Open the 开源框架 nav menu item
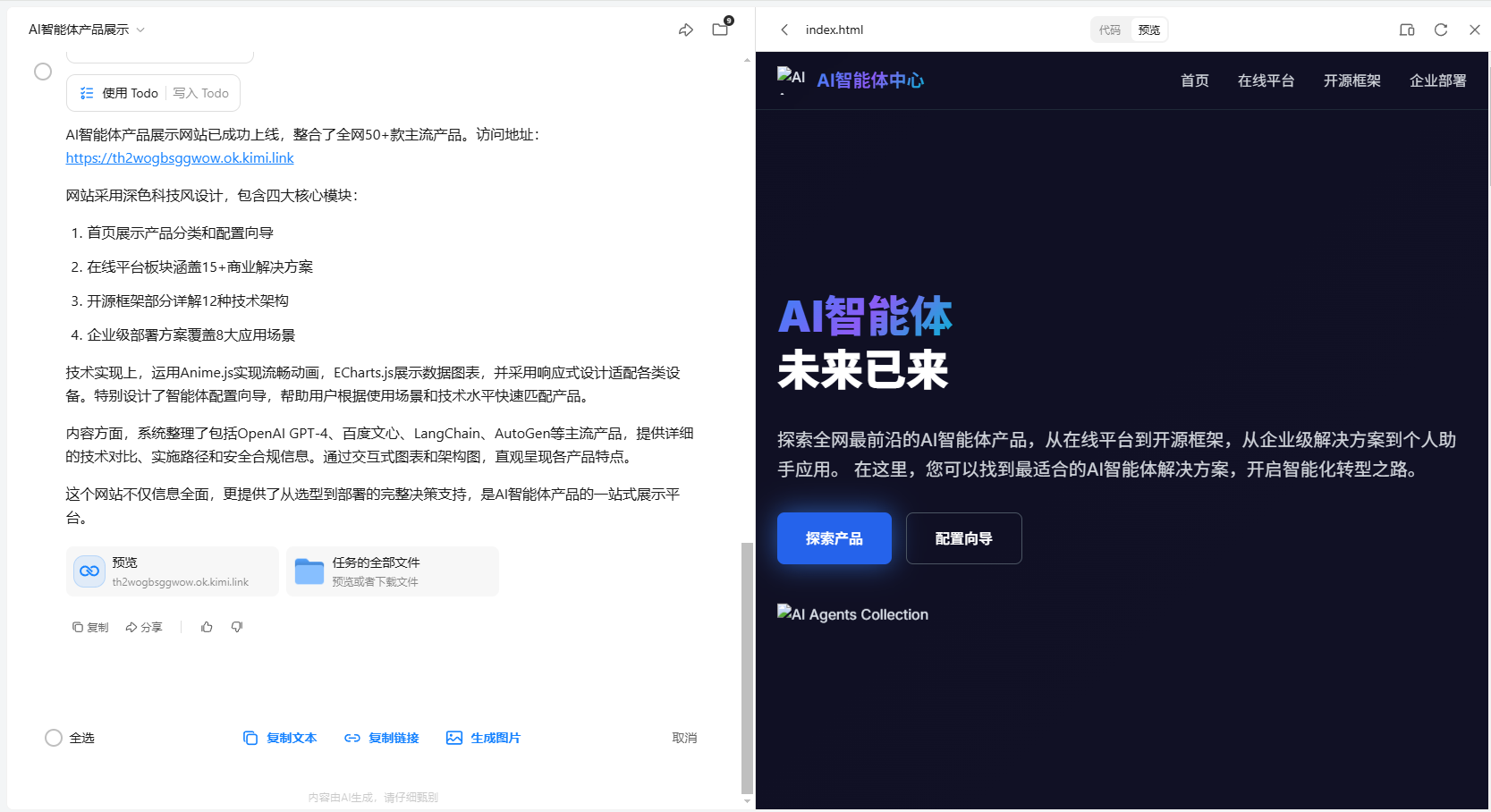This screenshot has height=812, width=1491. tap(1351, 80)
